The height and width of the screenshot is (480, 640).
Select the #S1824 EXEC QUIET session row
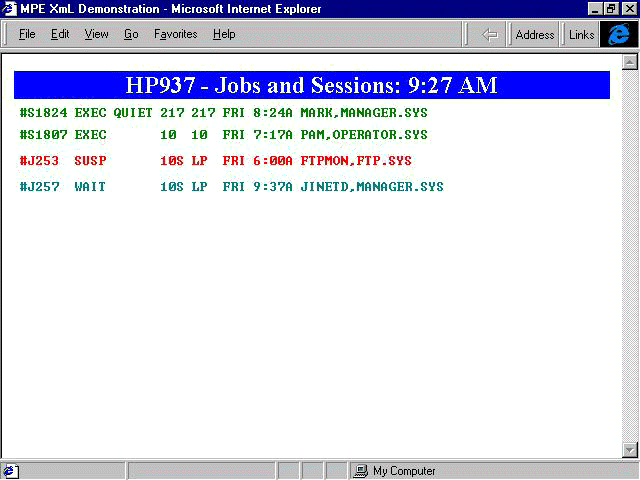[x=223, y=113]
